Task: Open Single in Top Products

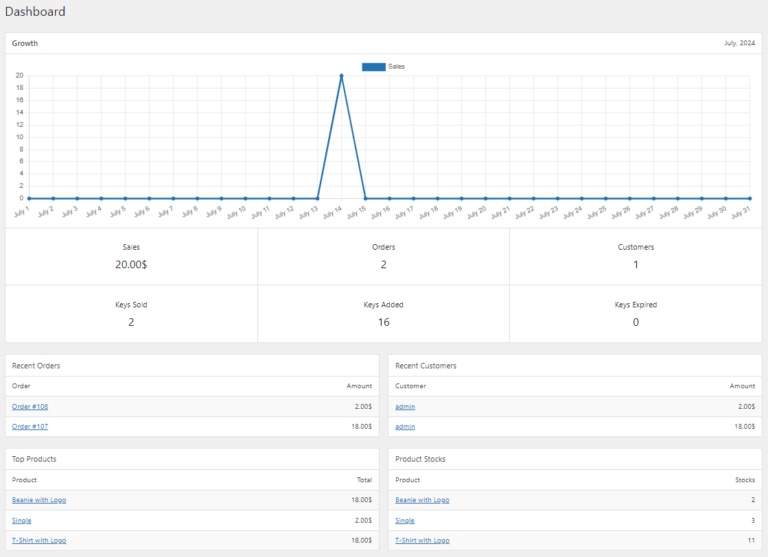Action: (22, 520)
